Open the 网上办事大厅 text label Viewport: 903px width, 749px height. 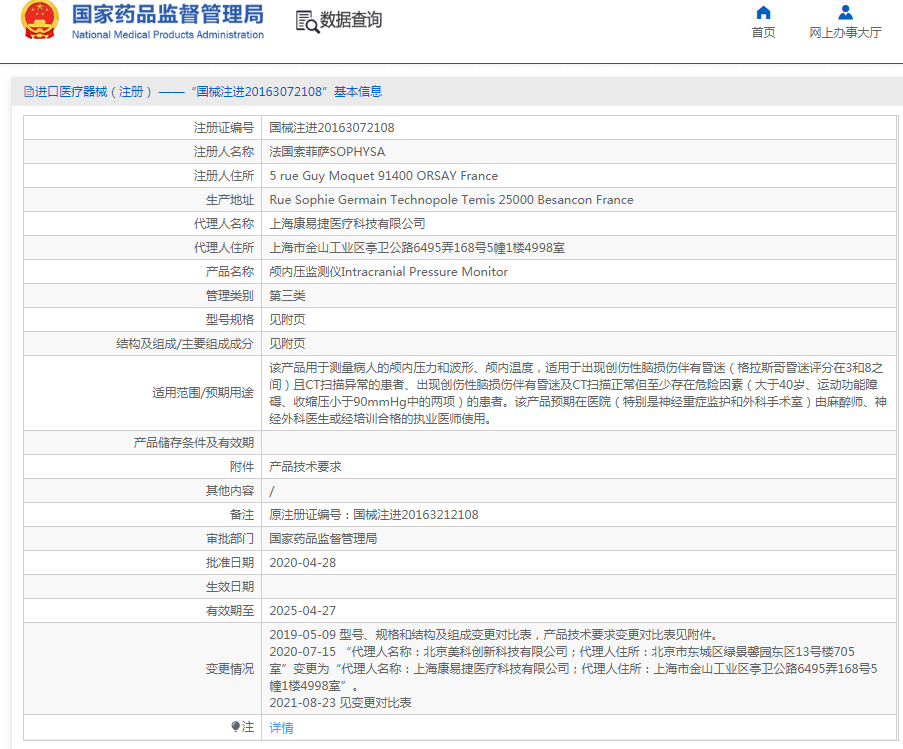point(845,33)
